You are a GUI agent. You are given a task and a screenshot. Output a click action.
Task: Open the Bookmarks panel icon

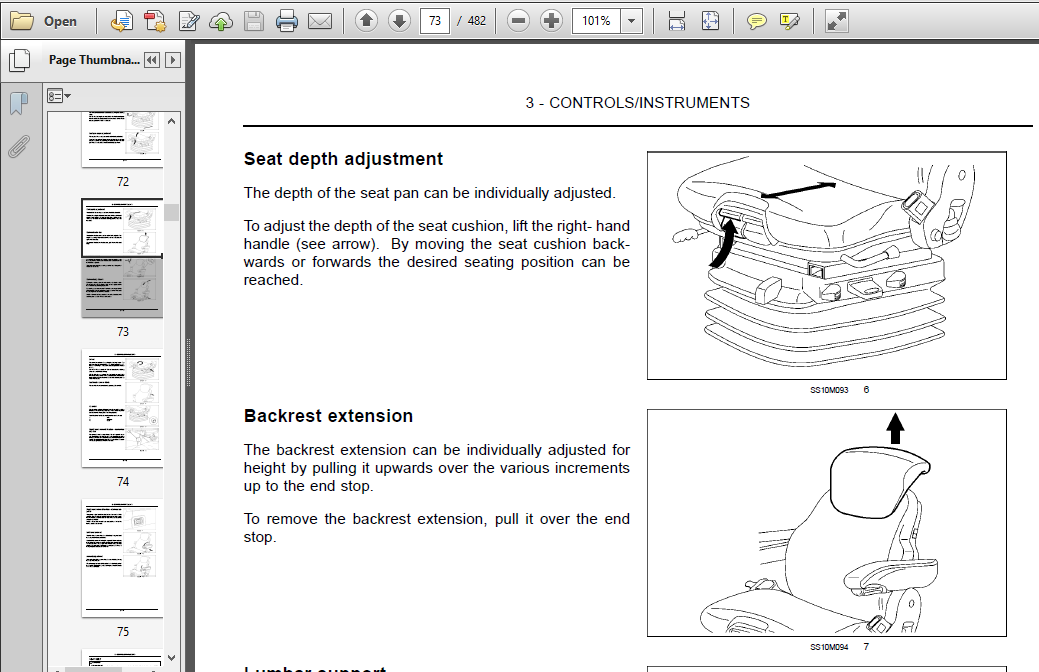(19, 103)
